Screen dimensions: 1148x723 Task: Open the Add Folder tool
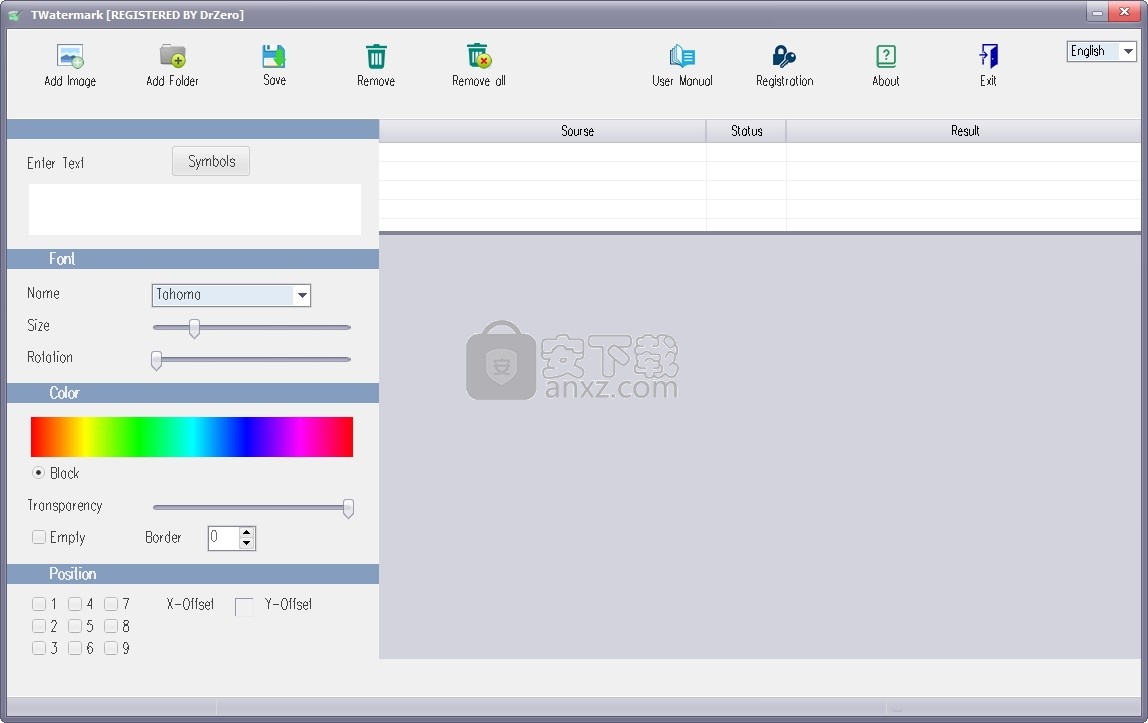pos(173,56)
